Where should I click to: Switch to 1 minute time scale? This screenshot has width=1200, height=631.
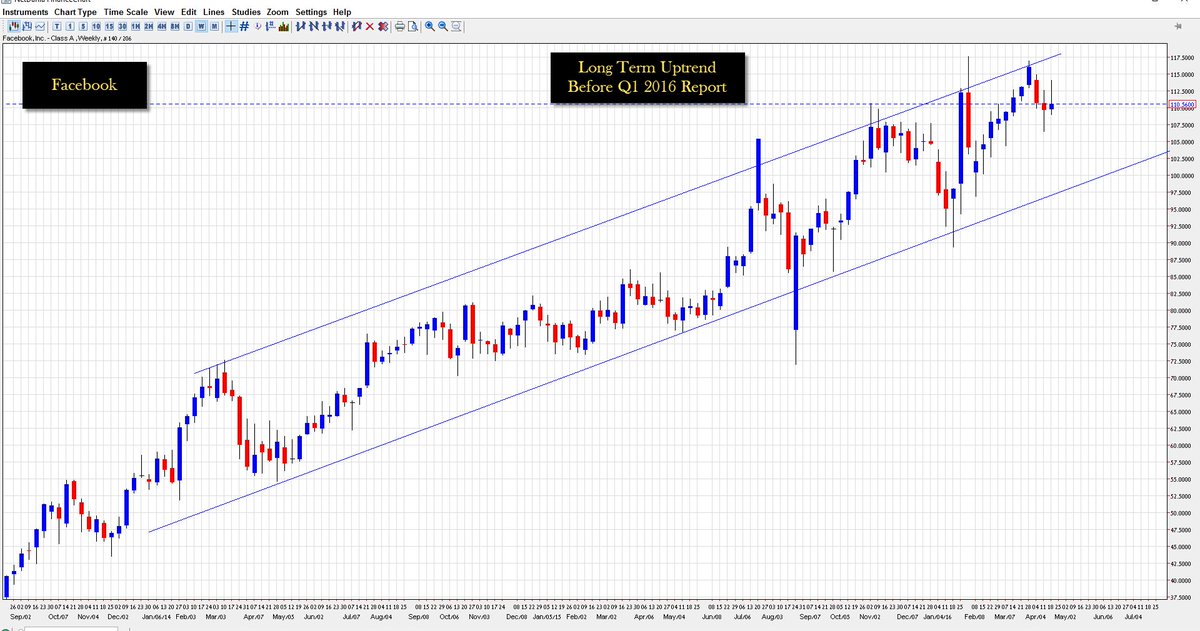coord(70,26)
